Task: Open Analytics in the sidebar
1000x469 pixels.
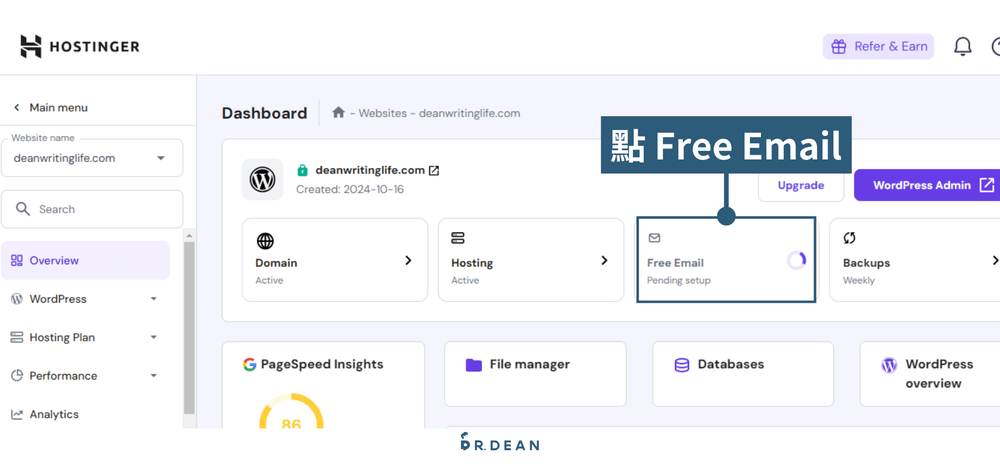Action: coord(54,414)
